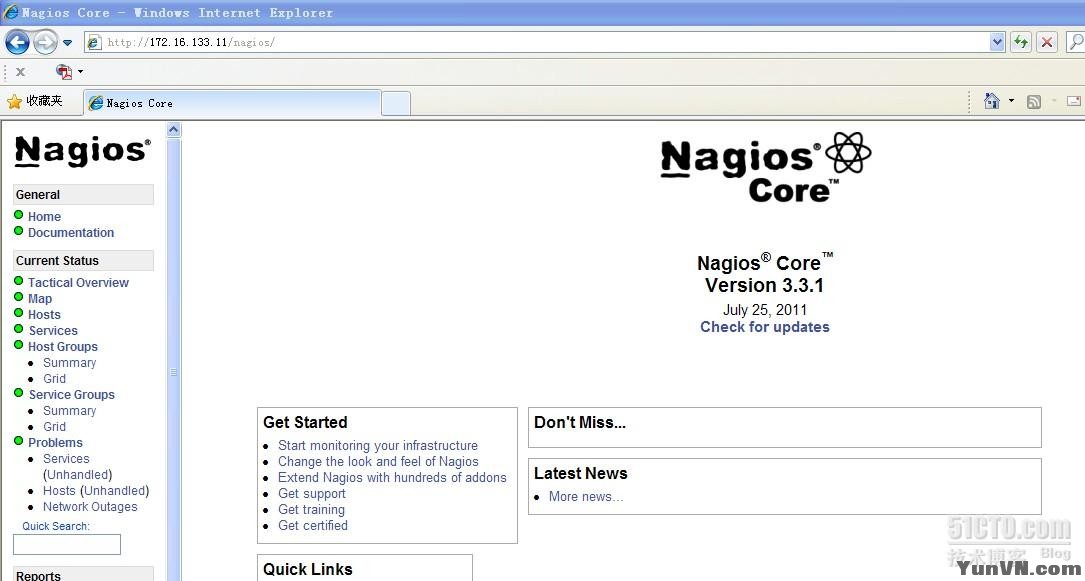Click the sidebar scrollbar up arrow
Viewport: 1085px width, 581px height.
pos(174,130)
